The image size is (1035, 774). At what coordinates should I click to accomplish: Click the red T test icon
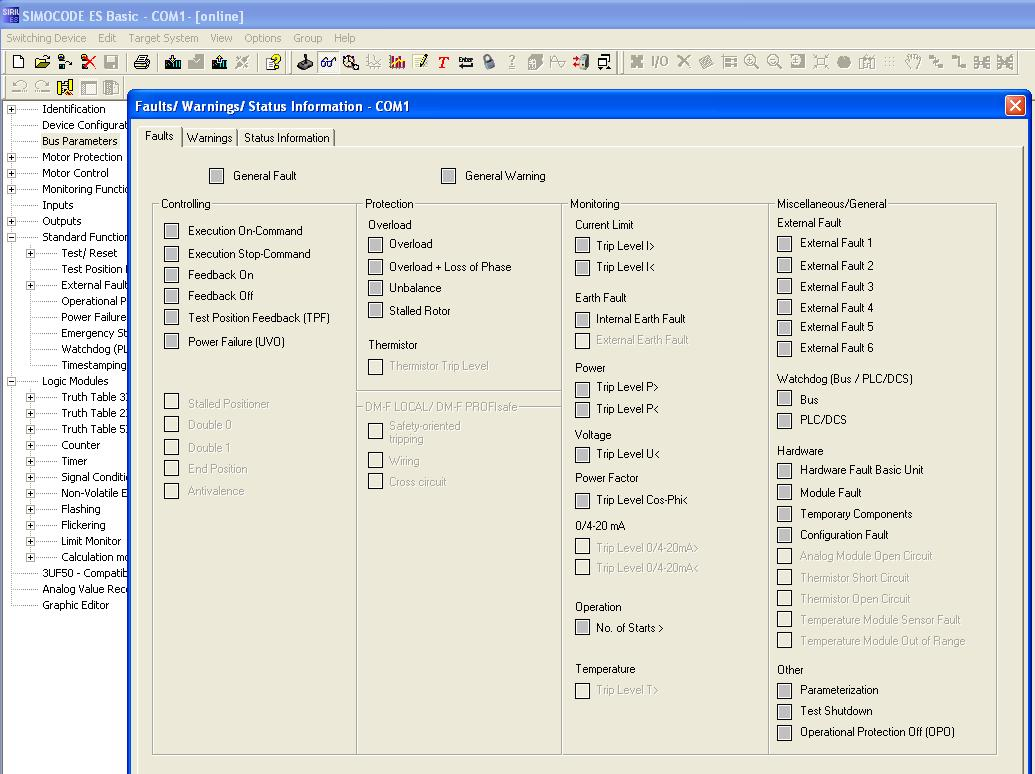click(443, 62)
